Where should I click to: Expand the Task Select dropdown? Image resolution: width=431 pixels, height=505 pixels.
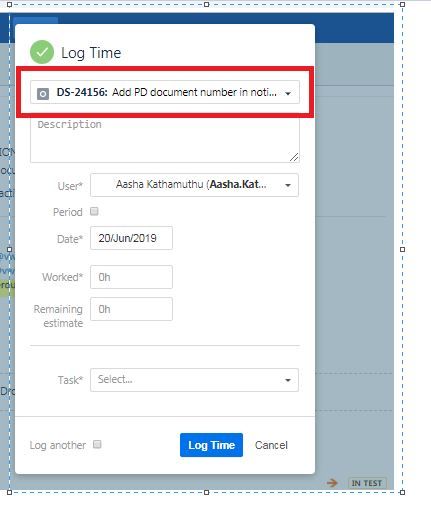click(x=194, y=380)
